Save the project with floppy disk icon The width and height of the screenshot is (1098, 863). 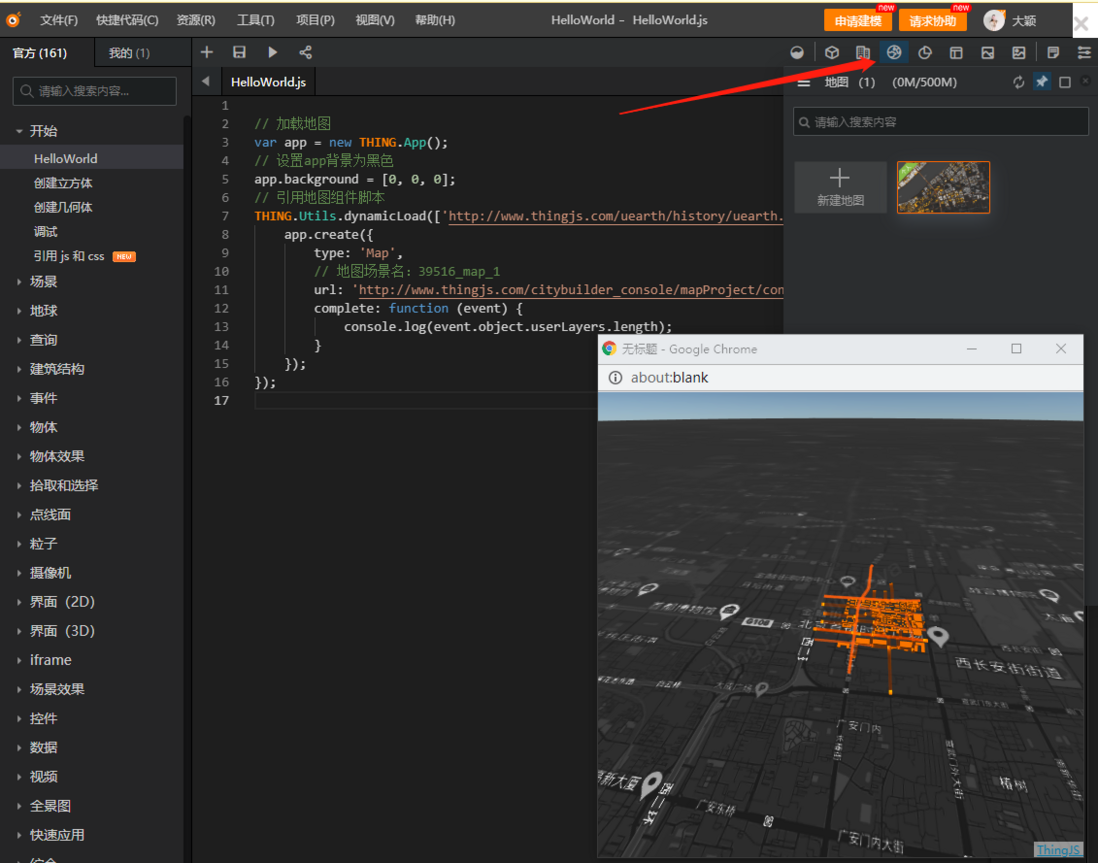point(239,53)
